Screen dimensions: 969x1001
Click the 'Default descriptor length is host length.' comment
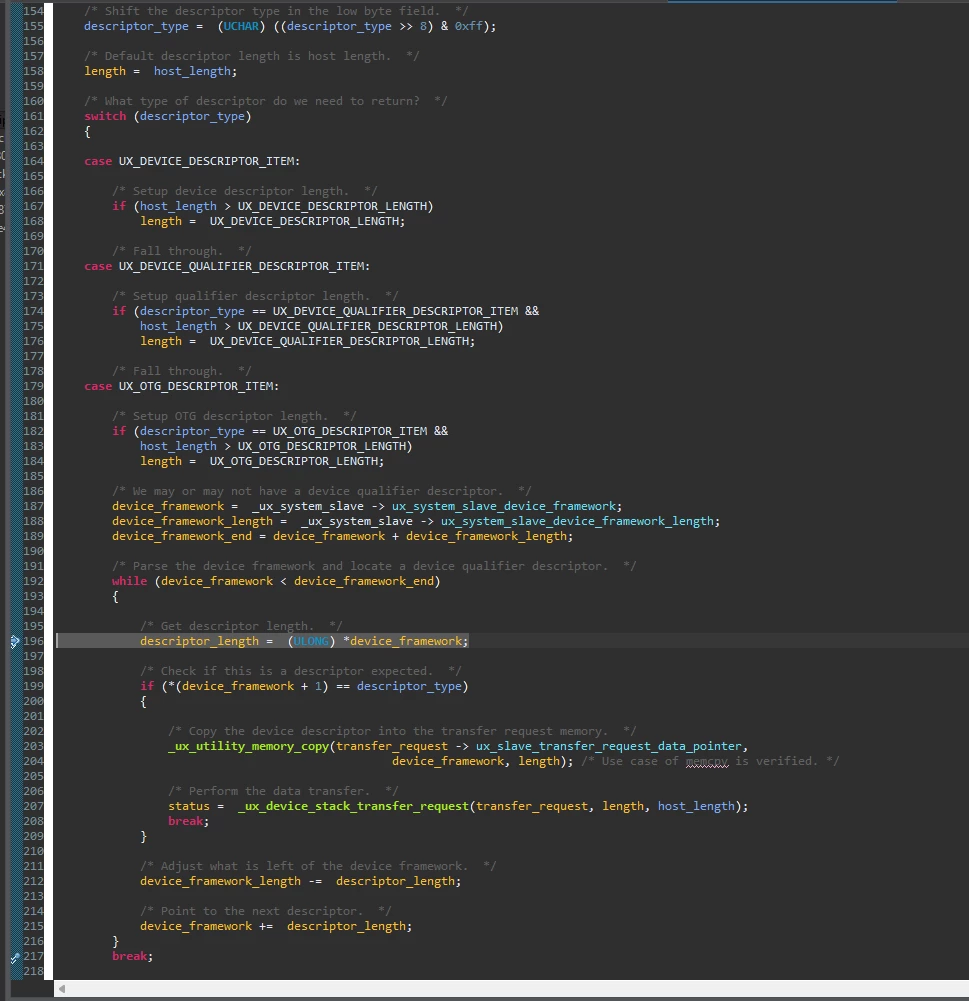pos(252,56)
